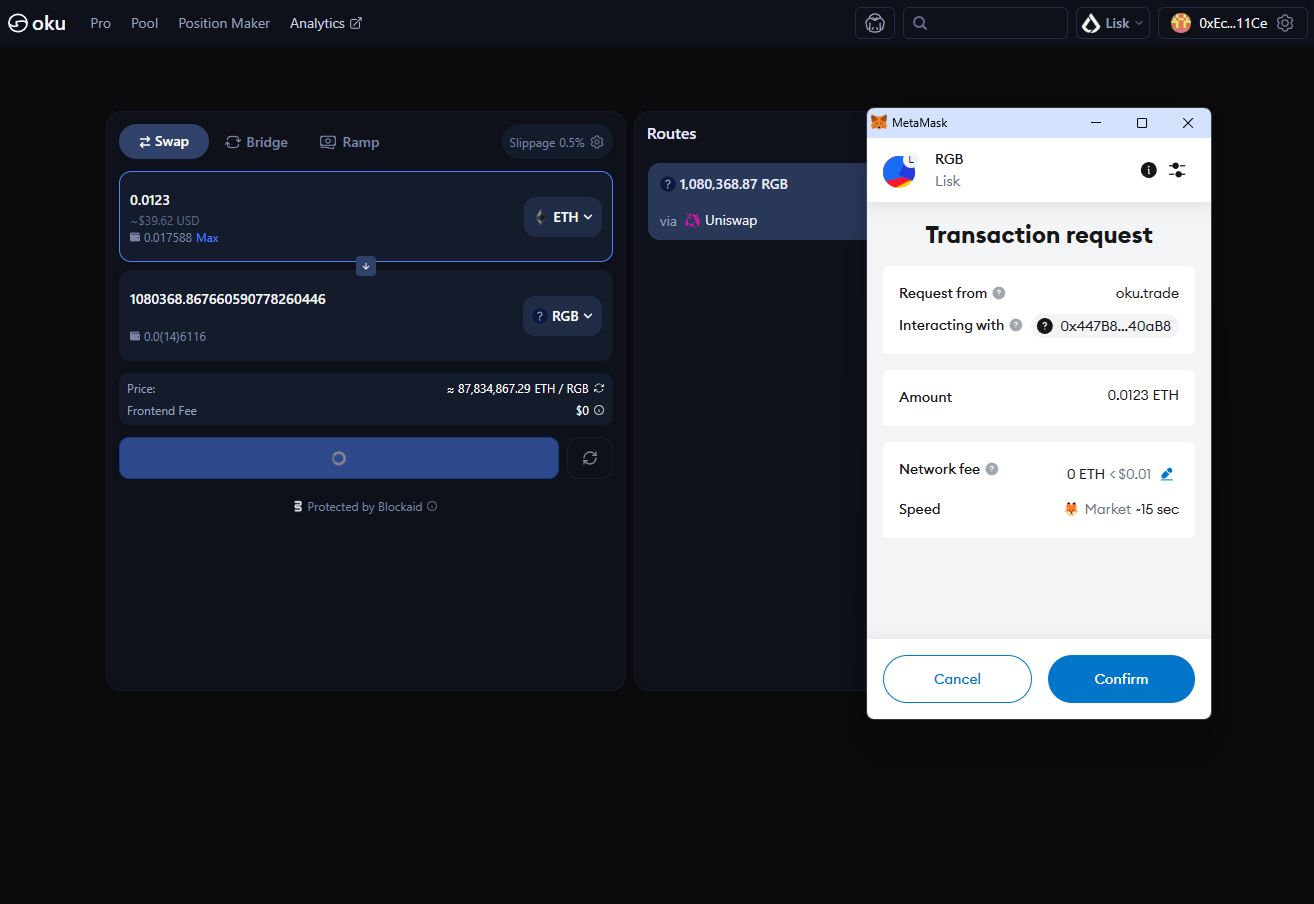Open MetaMask transaction info icon

1149,170
